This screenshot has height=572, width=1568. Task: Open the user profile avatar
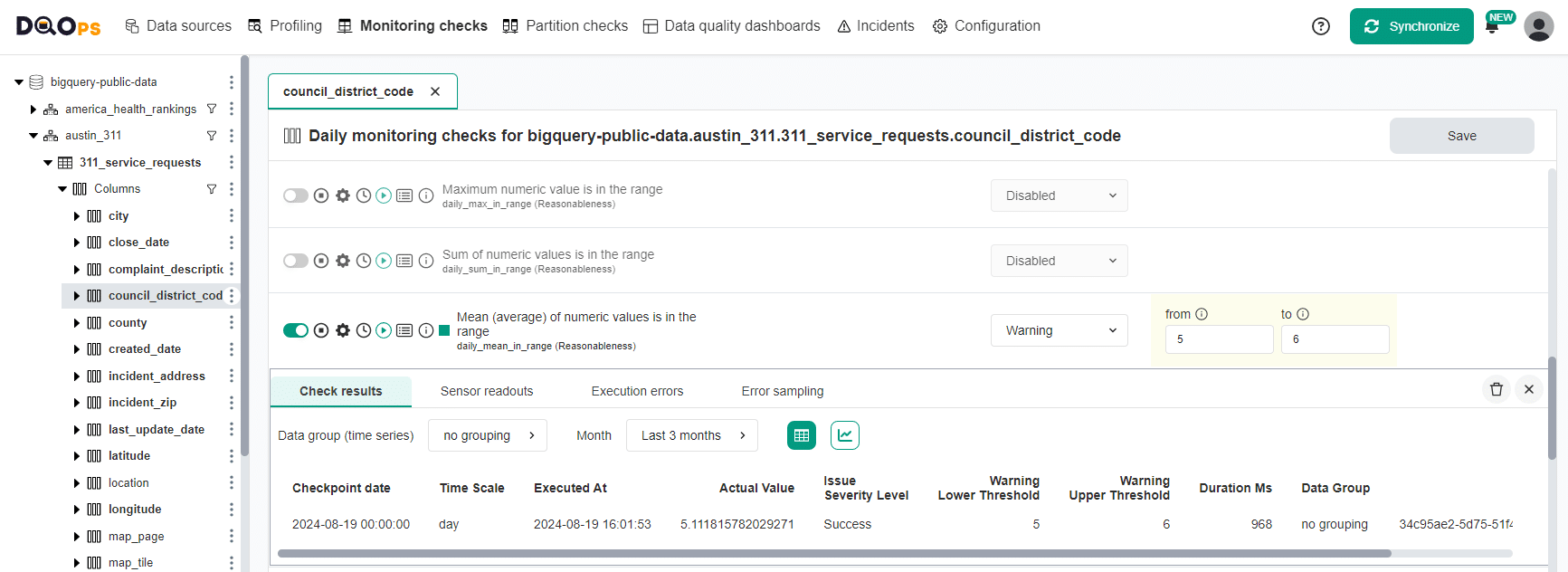[1539, 26]
